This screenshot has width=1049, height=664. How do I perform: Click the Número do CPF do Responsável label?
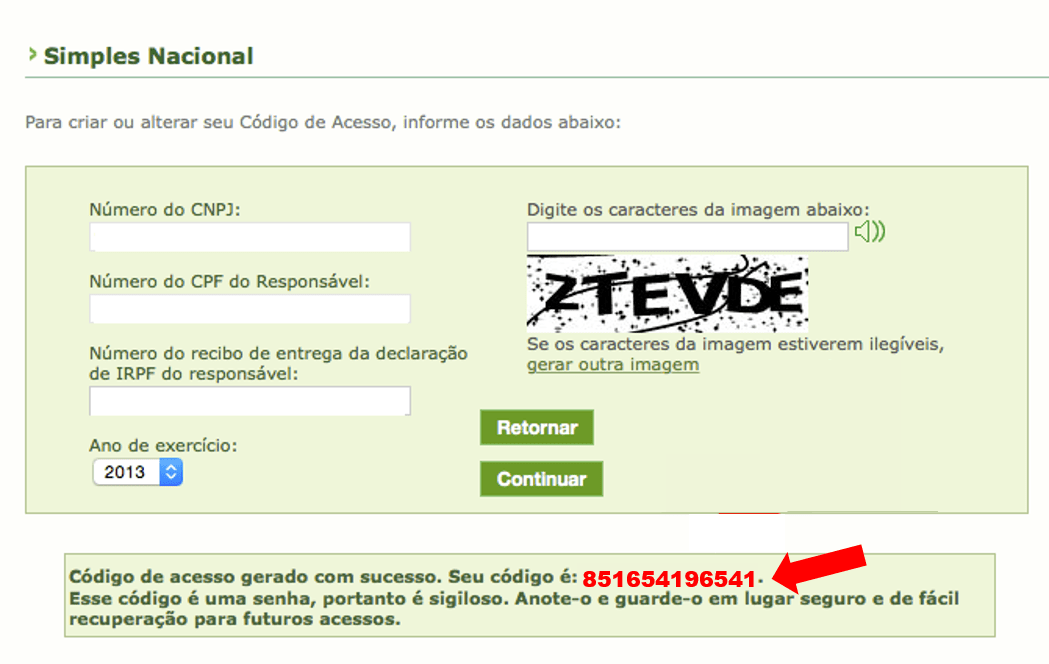point(229,282)
